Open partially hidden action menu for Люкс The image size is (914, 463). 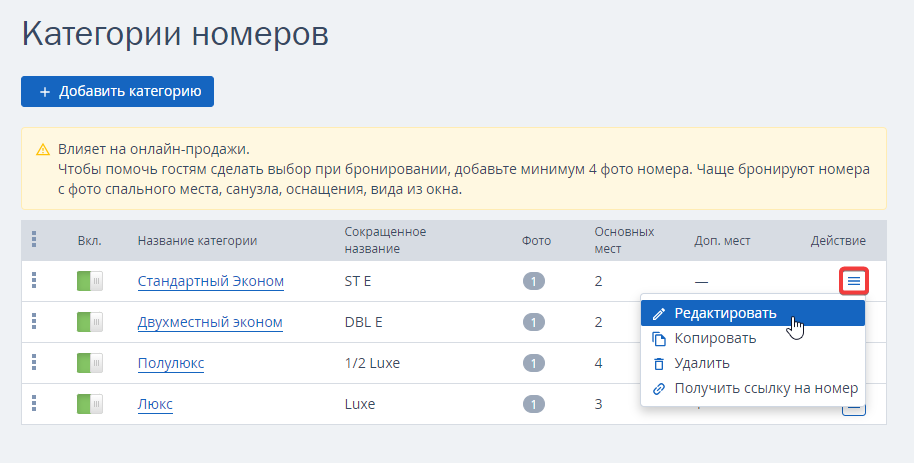click(x=854, y=411)
